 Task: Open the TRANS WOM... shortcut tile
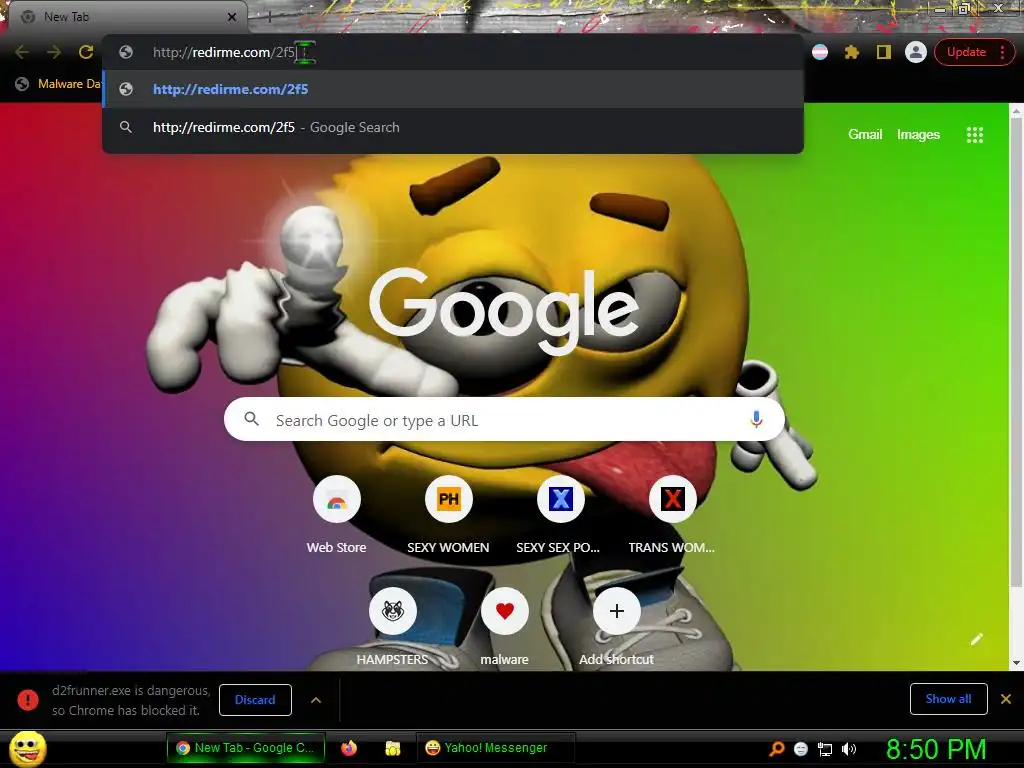click(672, 516)
